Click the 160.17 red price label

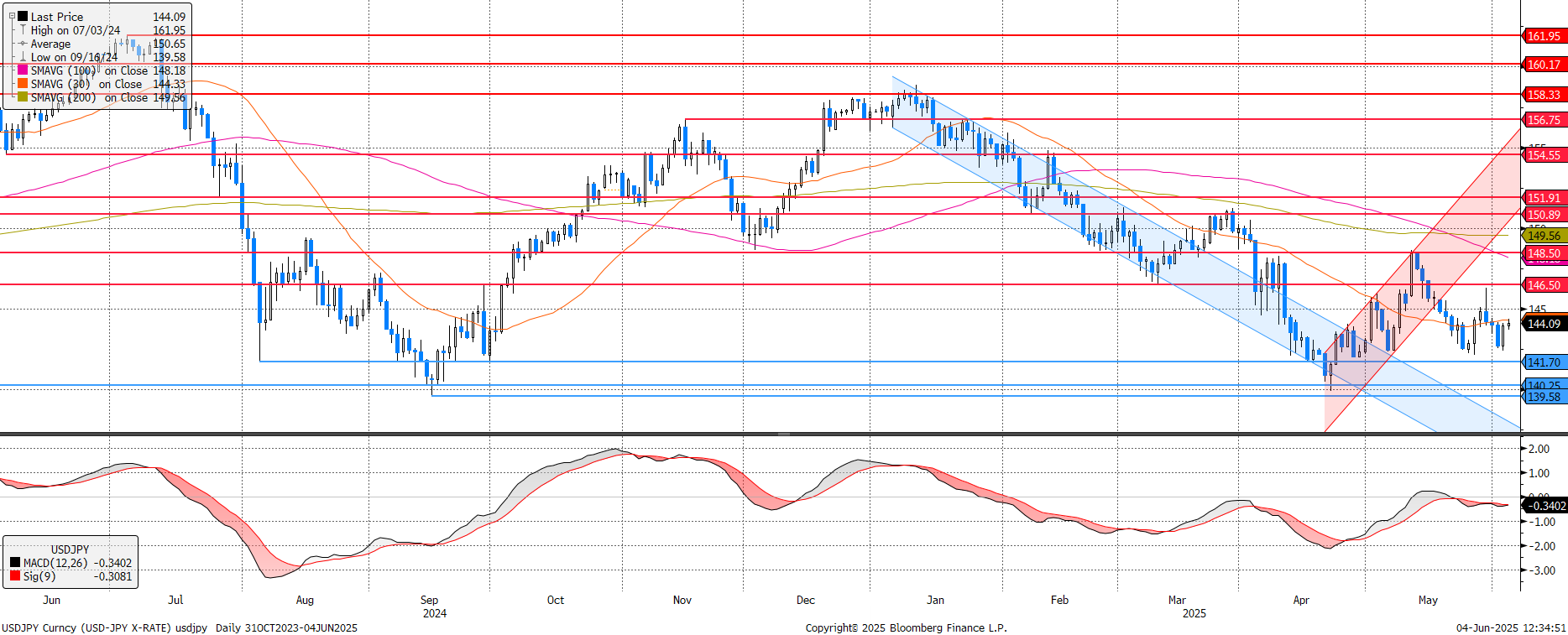pyautogui.click(x=1544, y=65)
